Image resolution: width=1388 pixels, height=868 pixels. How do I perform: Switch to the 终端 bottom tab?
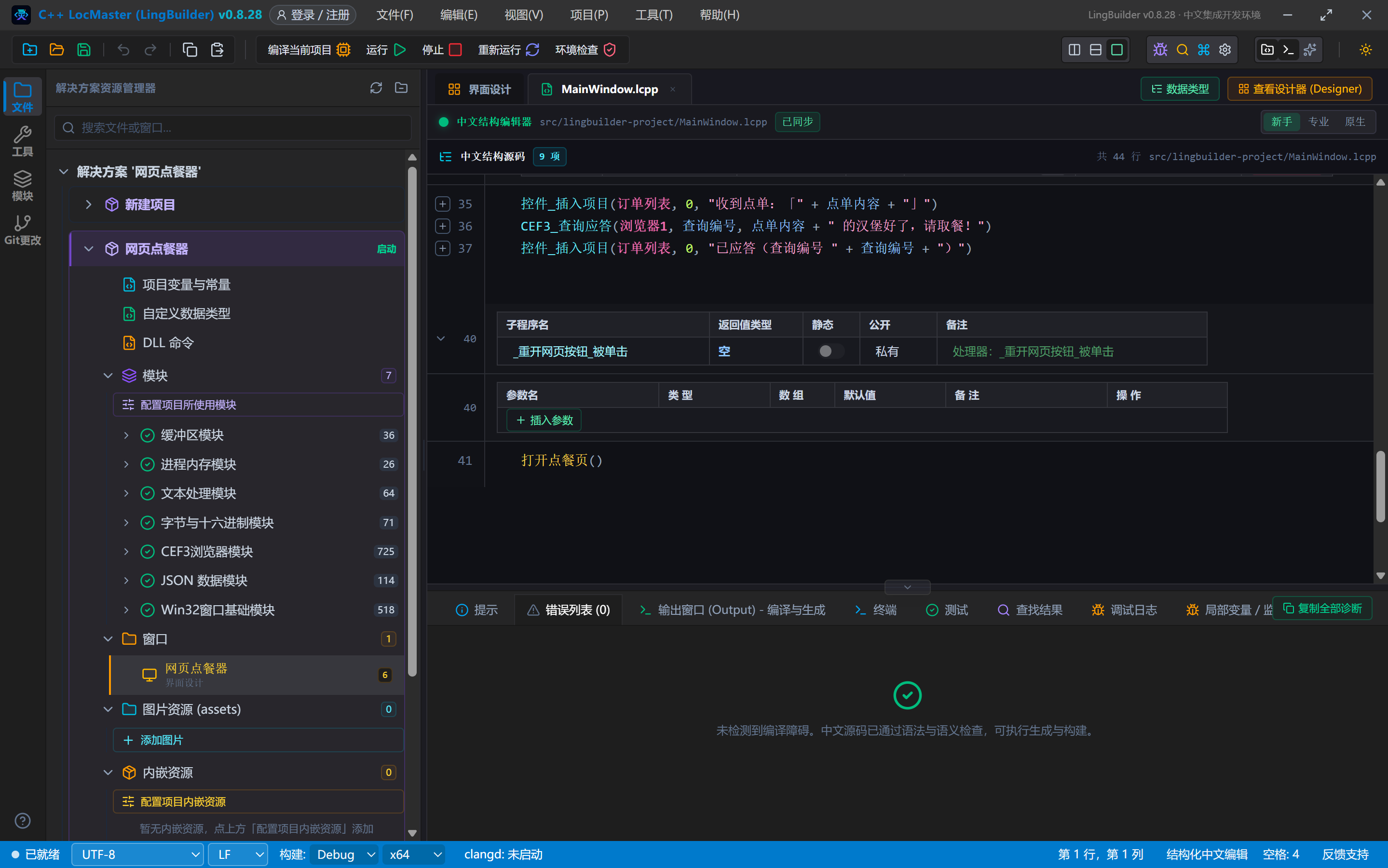click(875, 610)
